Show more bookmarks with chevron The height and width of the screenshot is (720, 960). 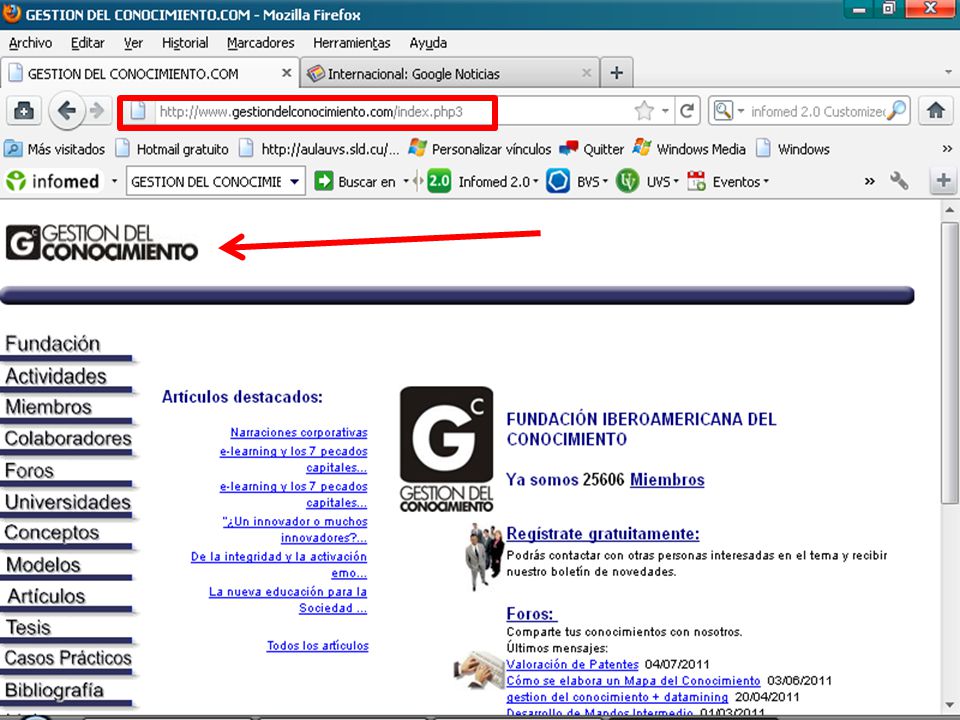[x=947, y=149]
